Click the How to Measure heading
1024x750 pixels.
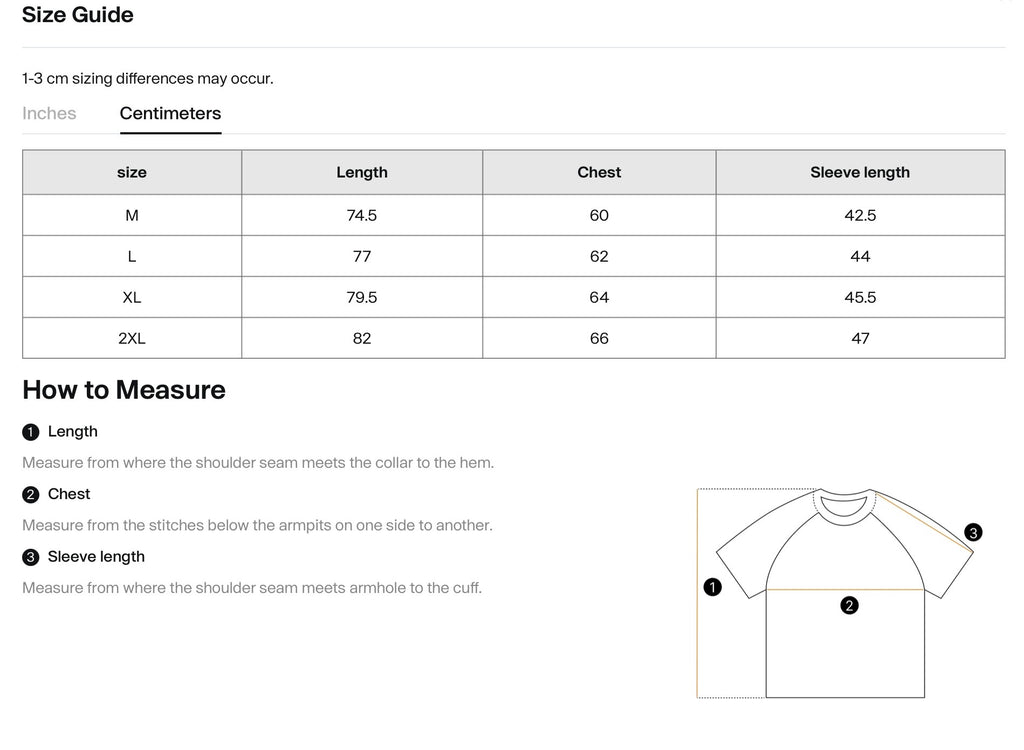pyautogui.click(x=123, y=390)
